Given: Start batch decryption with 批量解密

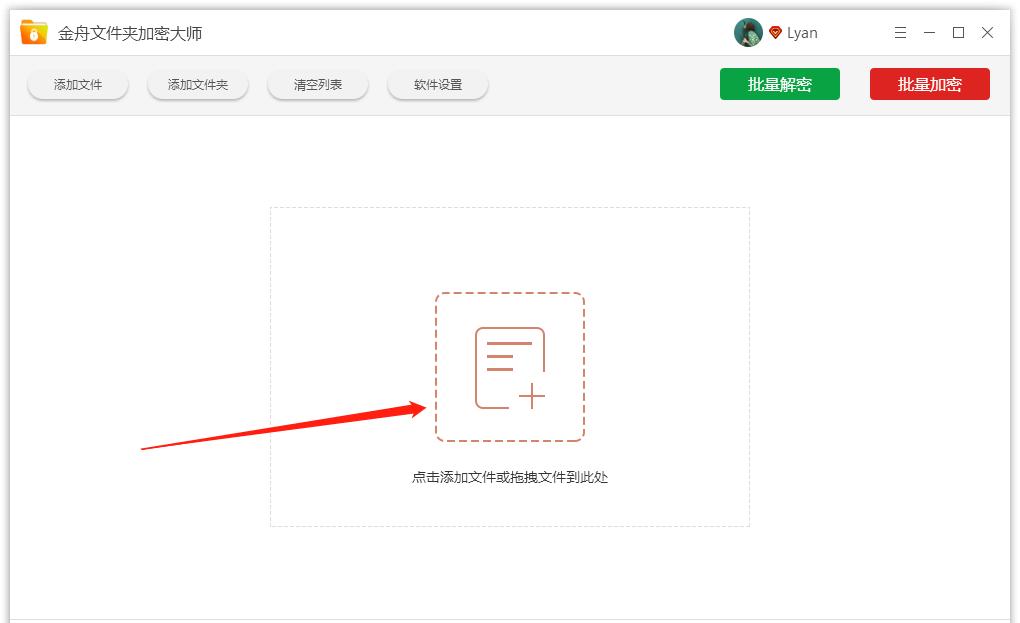Looking at the screenshot, I should tap(780, 84).
